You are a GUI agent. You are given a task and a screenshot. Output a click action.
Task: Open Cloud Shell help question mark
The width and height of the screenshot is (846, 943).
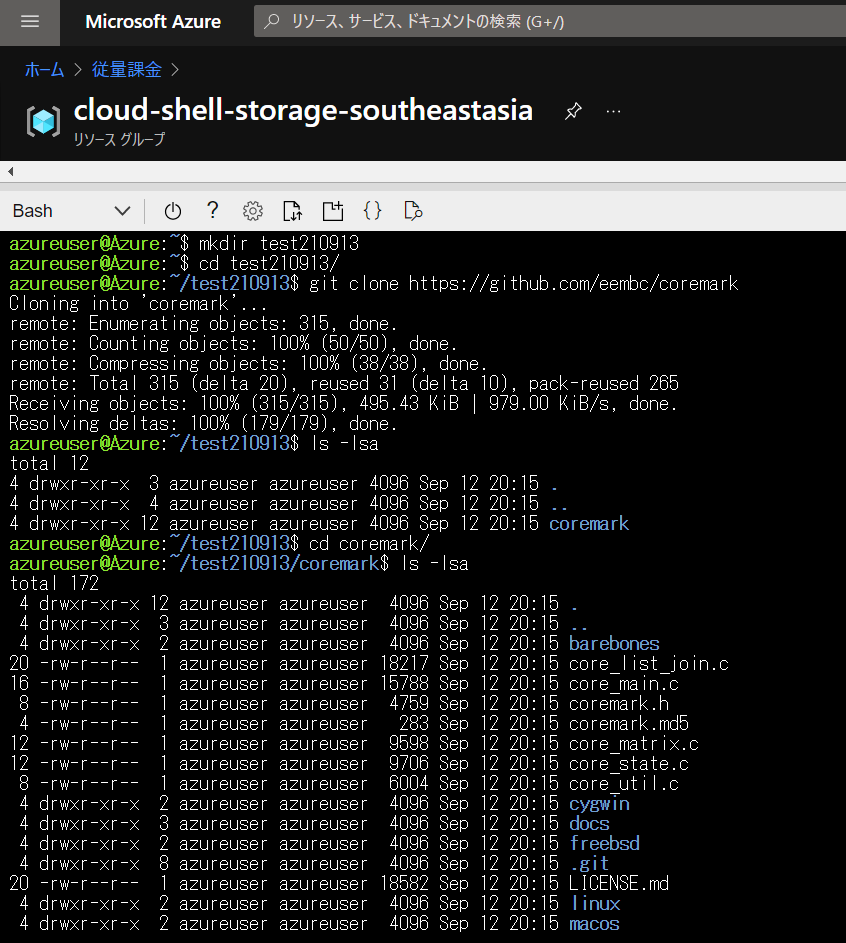point(212,210)
